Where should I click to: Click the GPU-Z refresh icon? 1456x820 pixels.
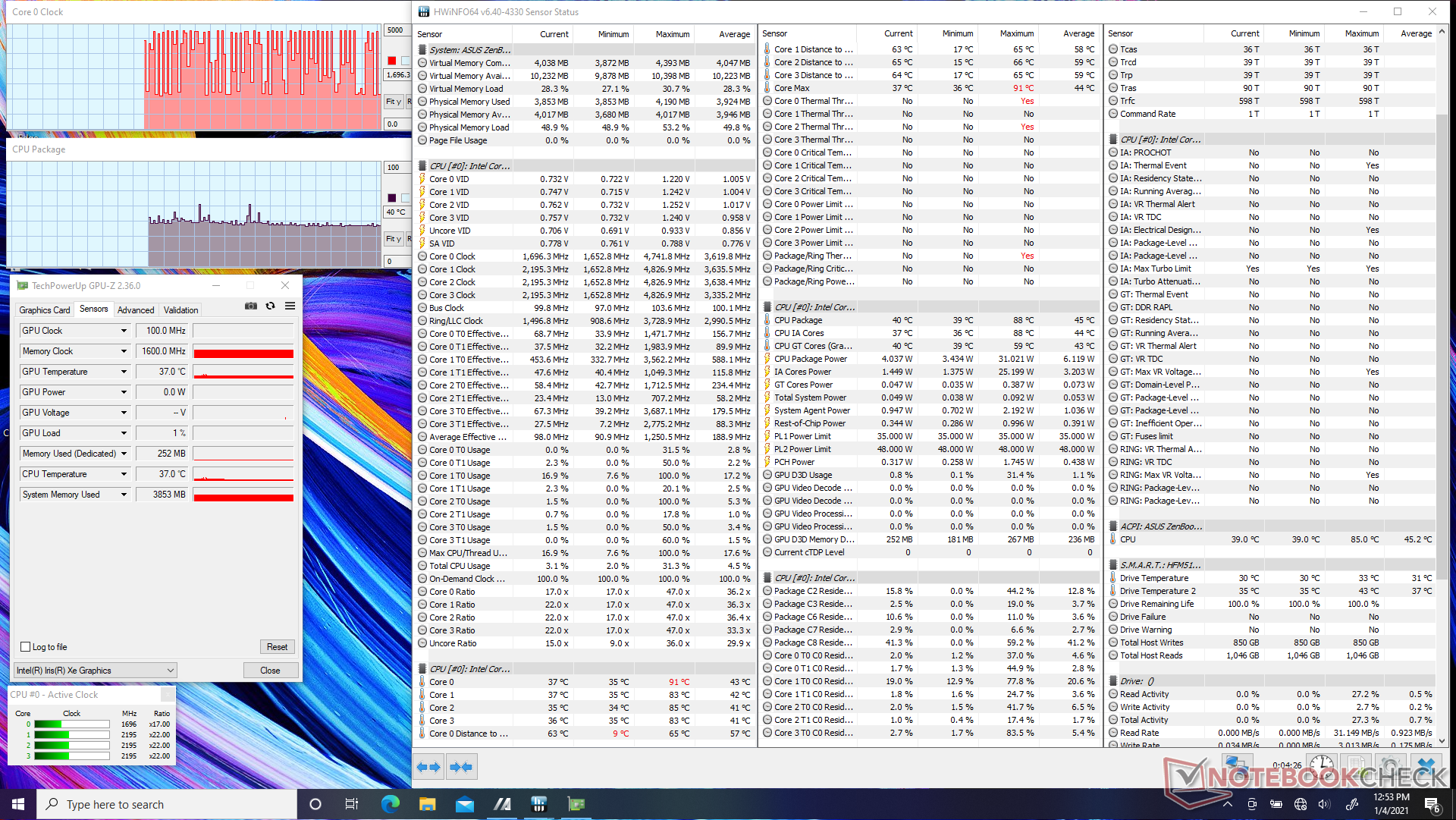(270, 306)
